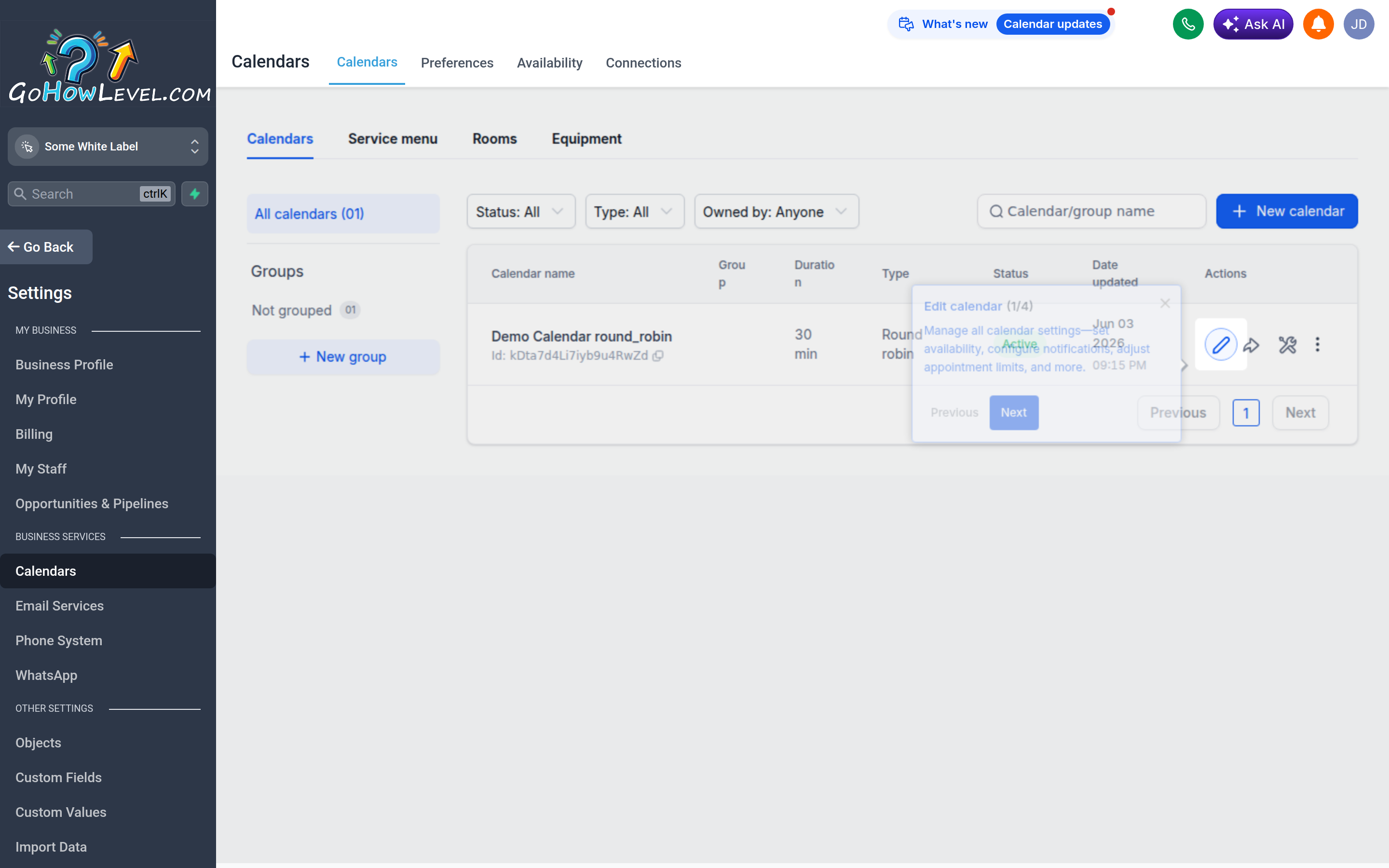1389x868 pixels.
Task: Open Import Data settings
Action: click(x=51, y=847)
